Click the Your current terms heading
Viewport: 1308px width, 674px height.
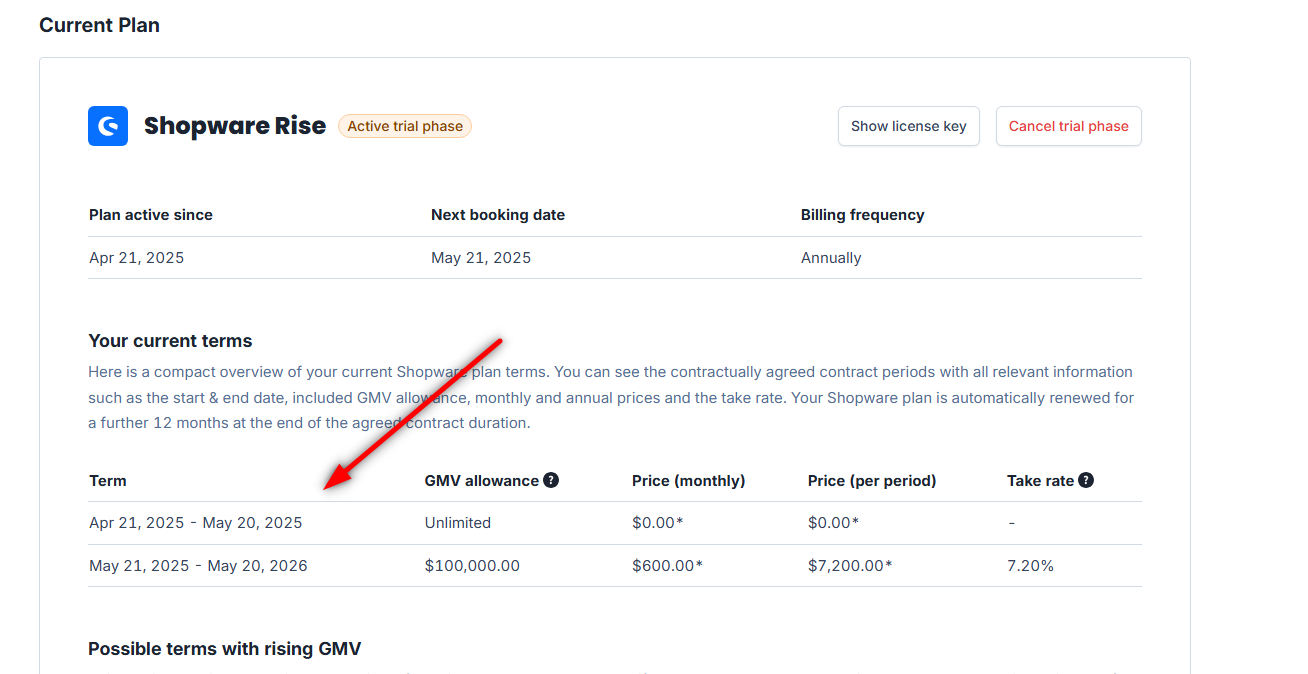(170, 341)
